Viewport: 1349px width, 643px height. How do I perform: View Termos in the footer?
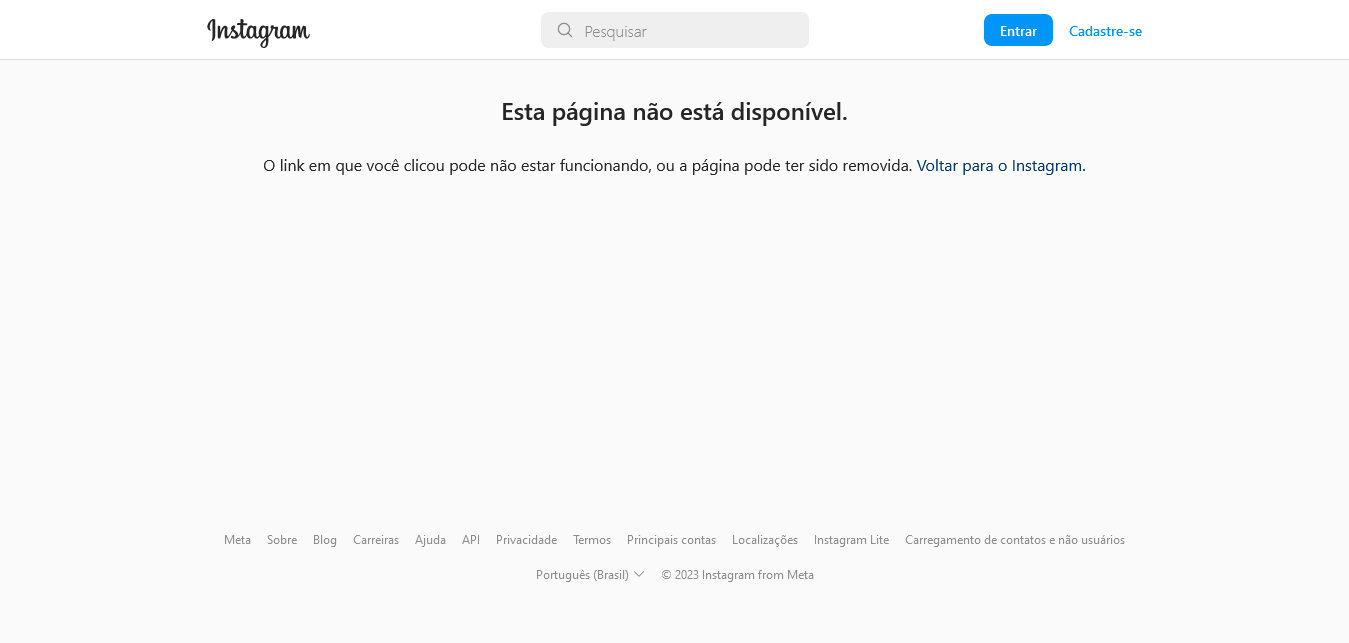(592, 540)
